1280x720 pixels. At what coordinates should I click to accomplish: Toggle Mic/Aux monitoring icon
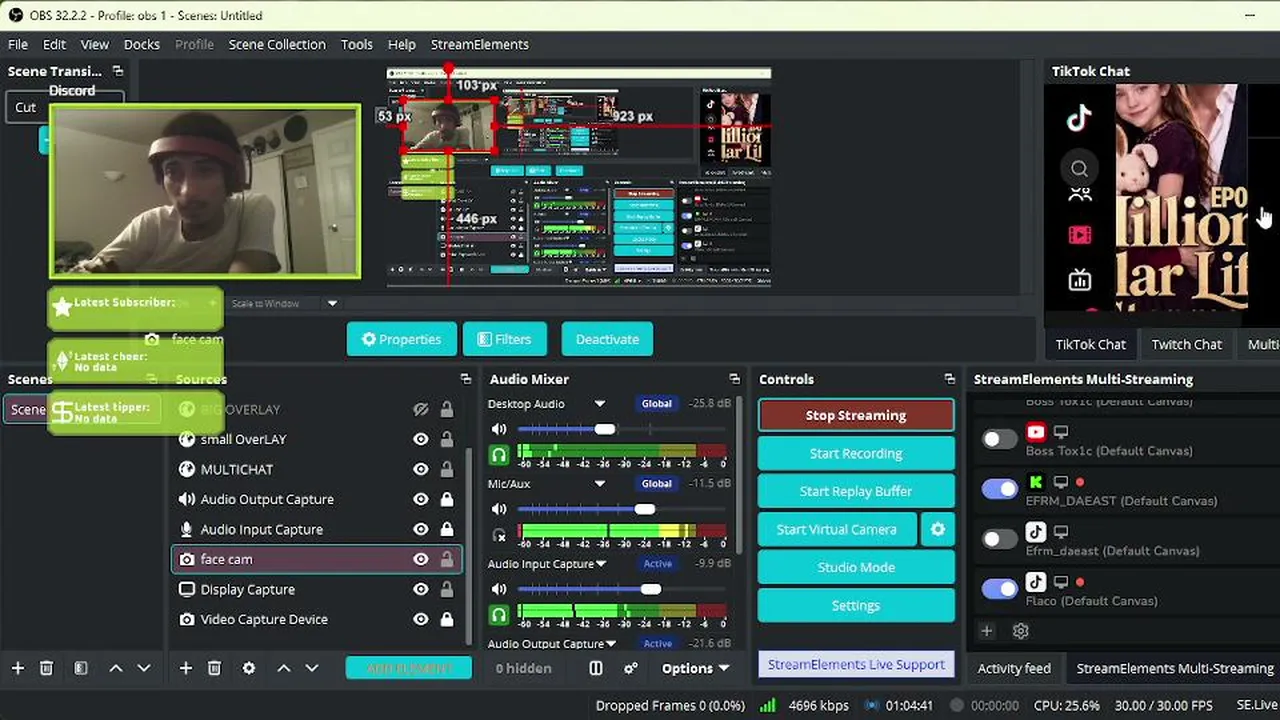499,535
